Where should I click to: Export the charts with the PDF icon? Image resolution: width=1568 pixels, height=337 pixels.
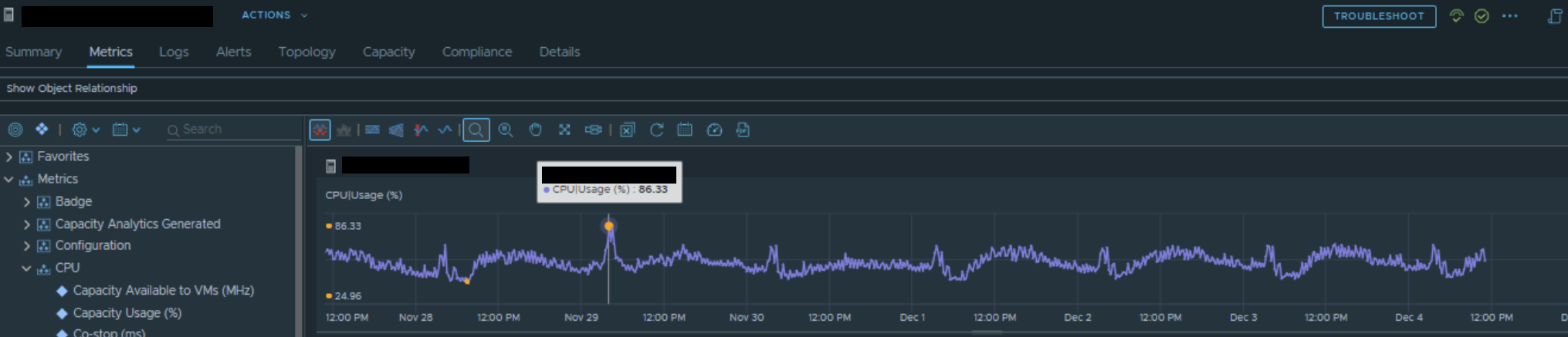coord(743,130)
